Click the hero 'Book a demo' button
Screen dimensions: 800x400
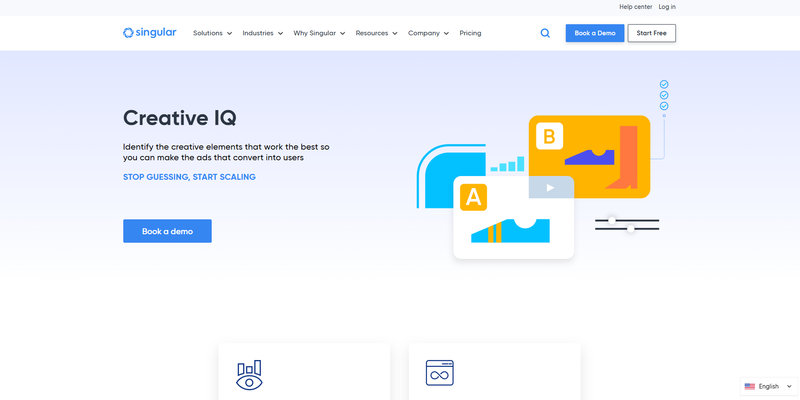(167, 231)
